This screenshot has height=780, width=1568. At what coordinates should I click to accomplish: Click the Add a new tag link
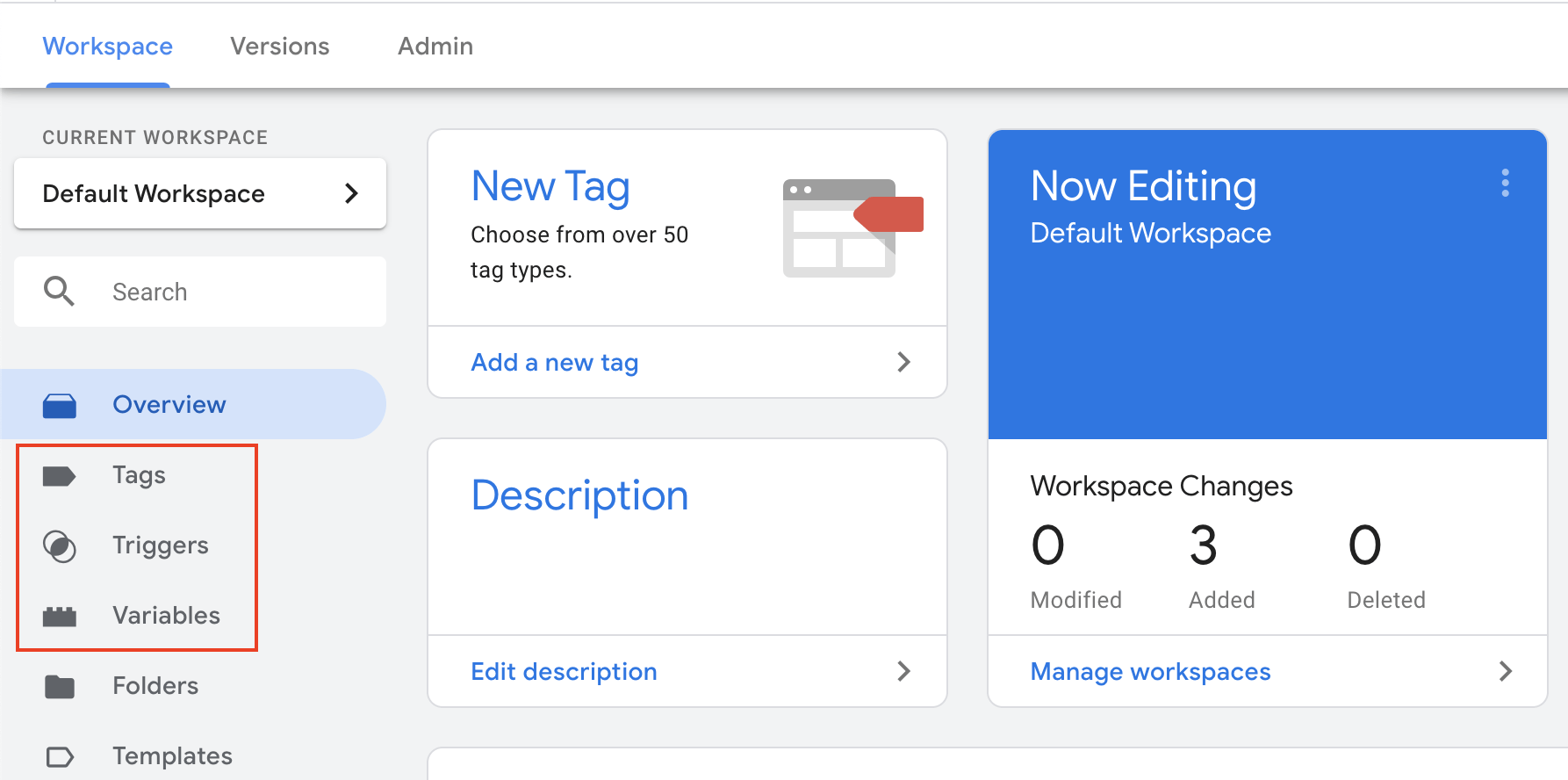tap(555, 362)
